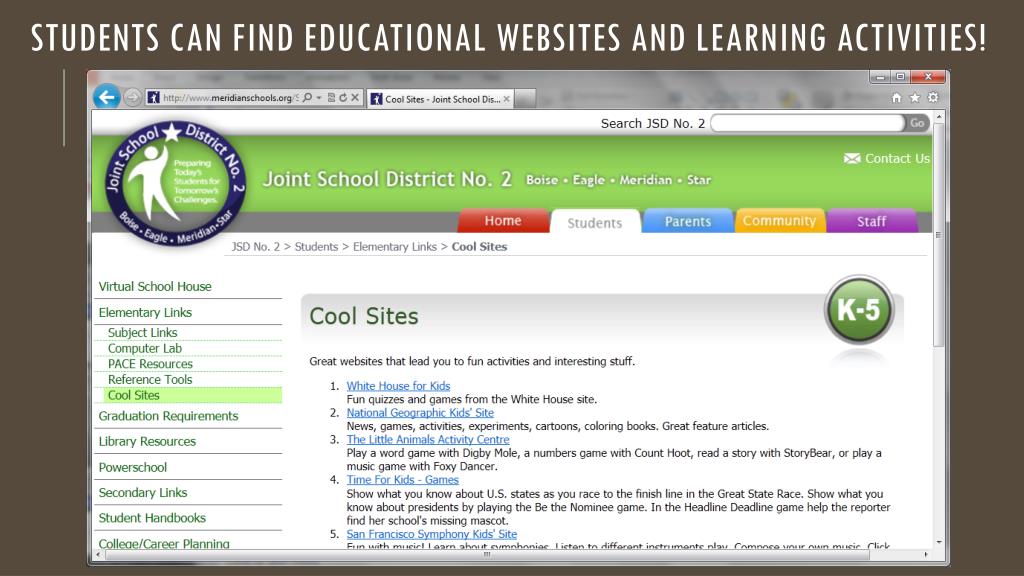Open Virtual School House sidebar link

point(155,287)
